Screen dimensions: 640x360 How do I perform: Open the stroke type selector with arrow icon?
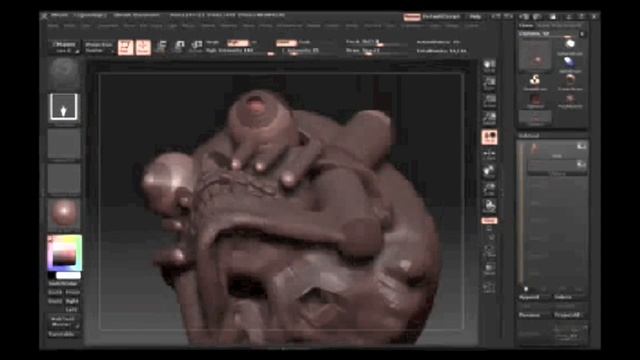click(x=64, y=107)
